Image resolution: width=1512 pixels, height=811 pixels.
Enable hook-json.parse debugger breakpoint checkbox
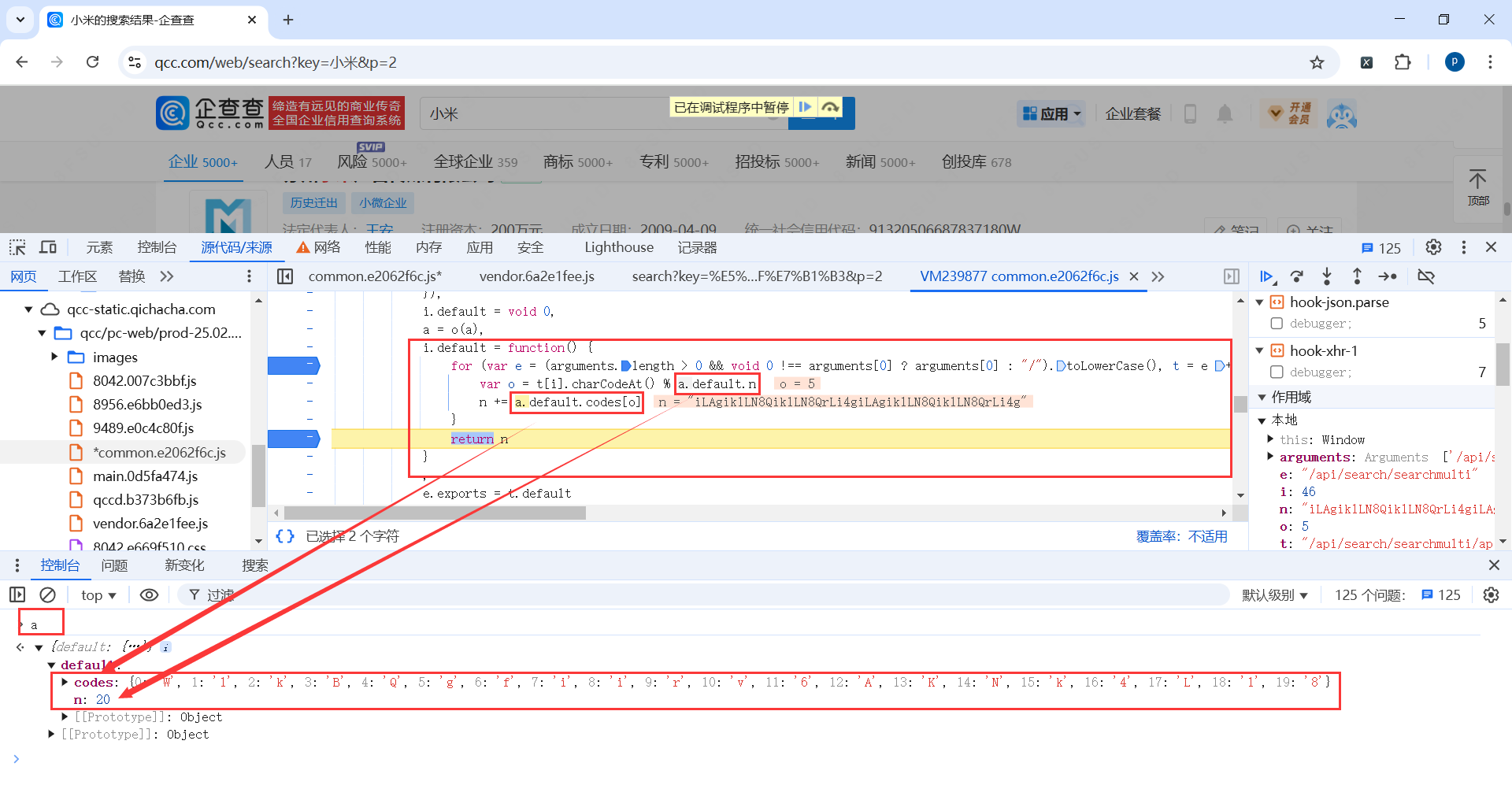pyautogui.click(x=1277, y=324)
